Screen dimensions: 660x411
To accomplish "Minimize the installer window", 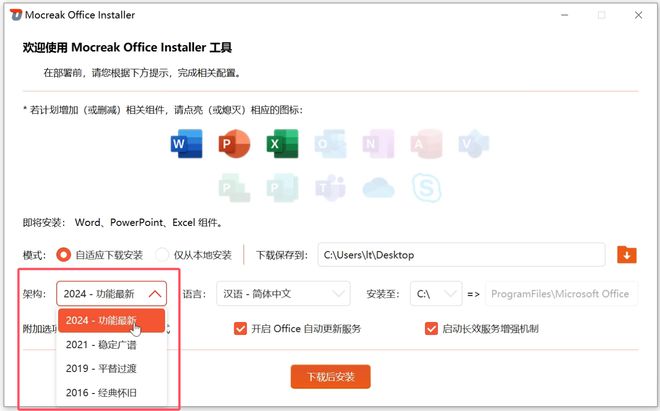I will tap(564, 15).
